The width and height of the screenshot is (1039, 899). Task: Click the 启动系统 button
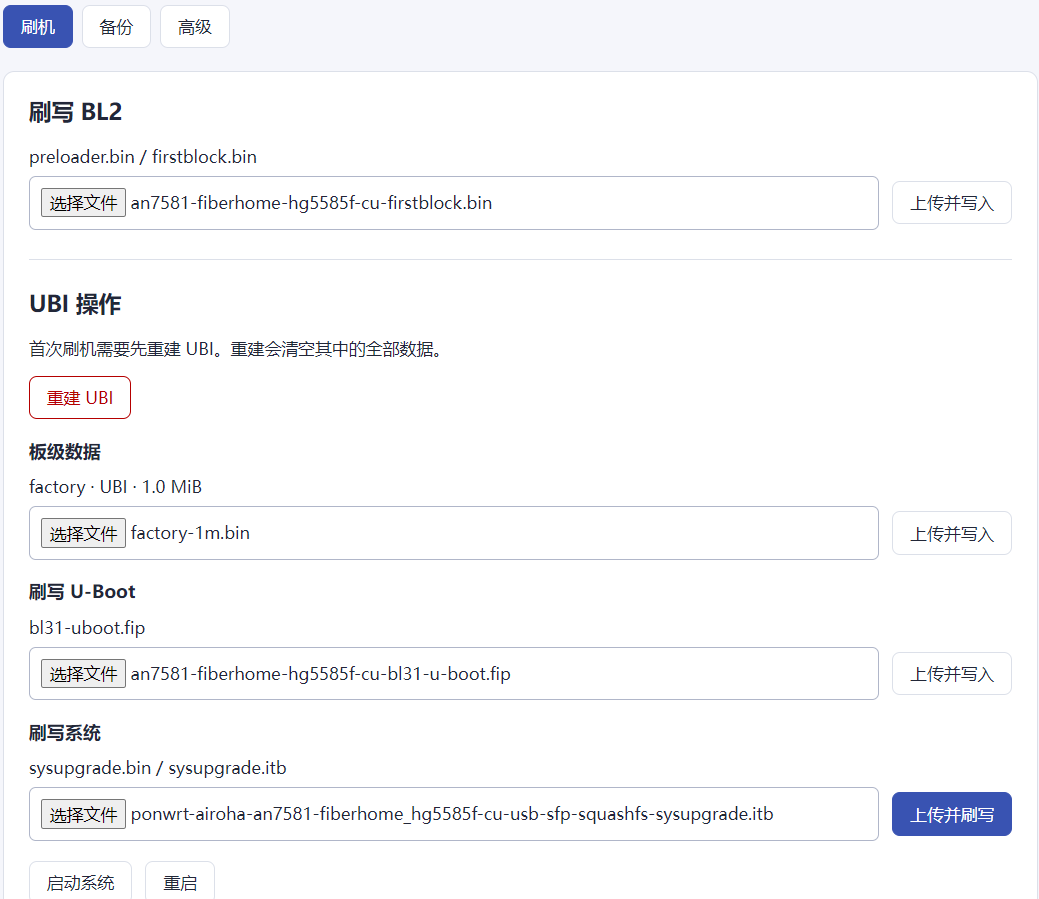pos(80,881)
